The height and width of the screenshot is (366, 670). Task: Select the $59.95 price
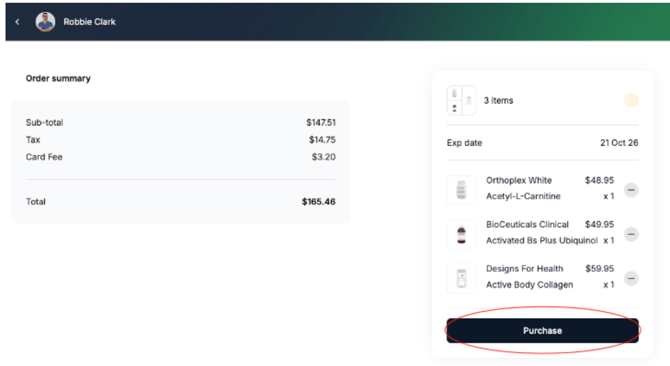599,269
